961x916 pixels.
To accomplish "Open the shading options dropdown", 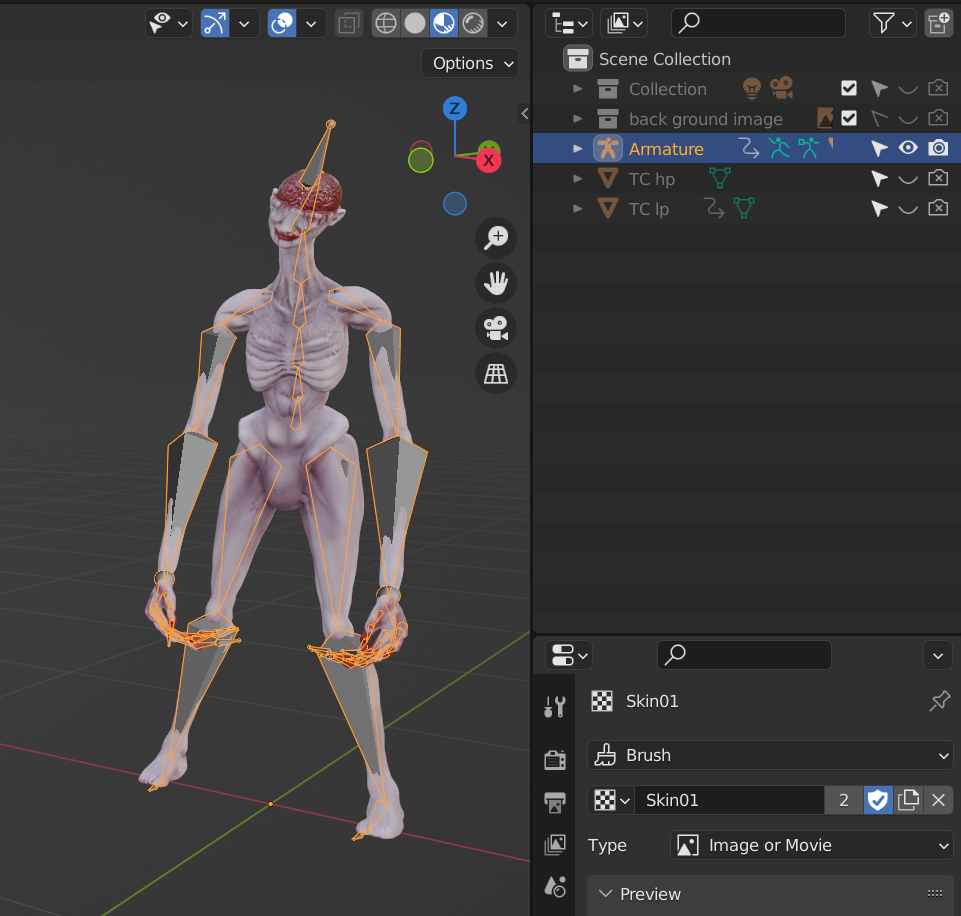I will pyautogui.click(x=502, y=23).
